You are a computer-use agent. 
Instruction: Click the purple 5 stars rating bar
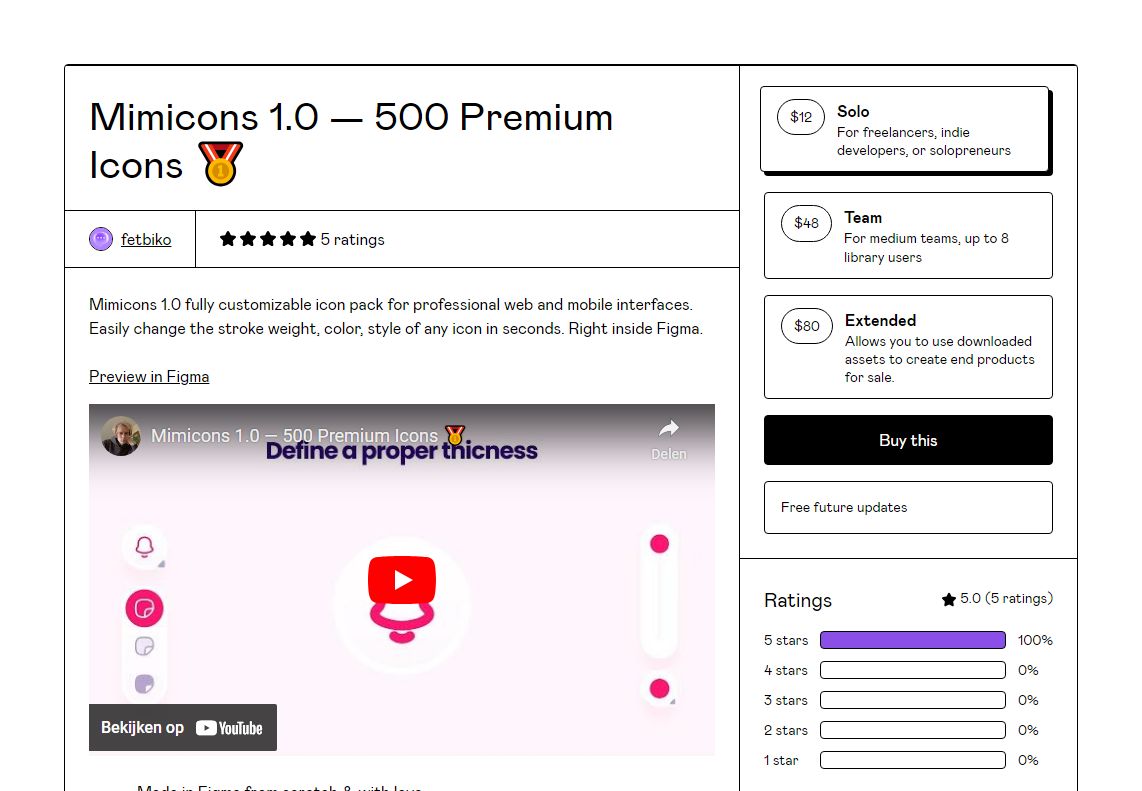pos(913,640)
